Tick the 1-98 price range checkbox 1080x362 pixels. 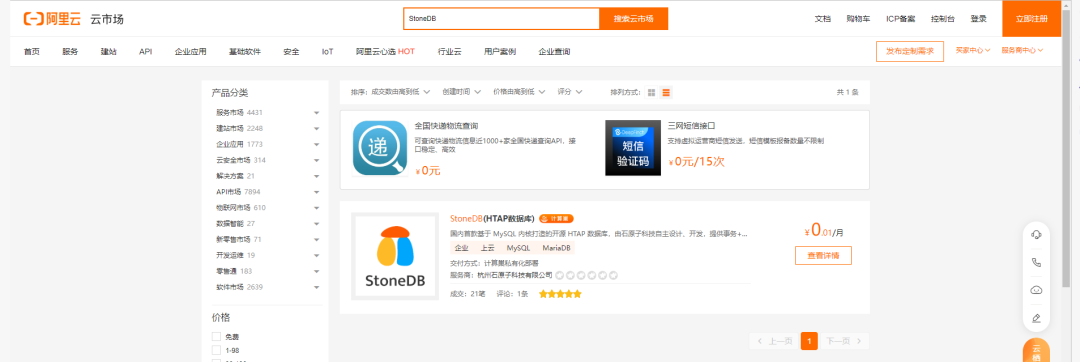216,351
